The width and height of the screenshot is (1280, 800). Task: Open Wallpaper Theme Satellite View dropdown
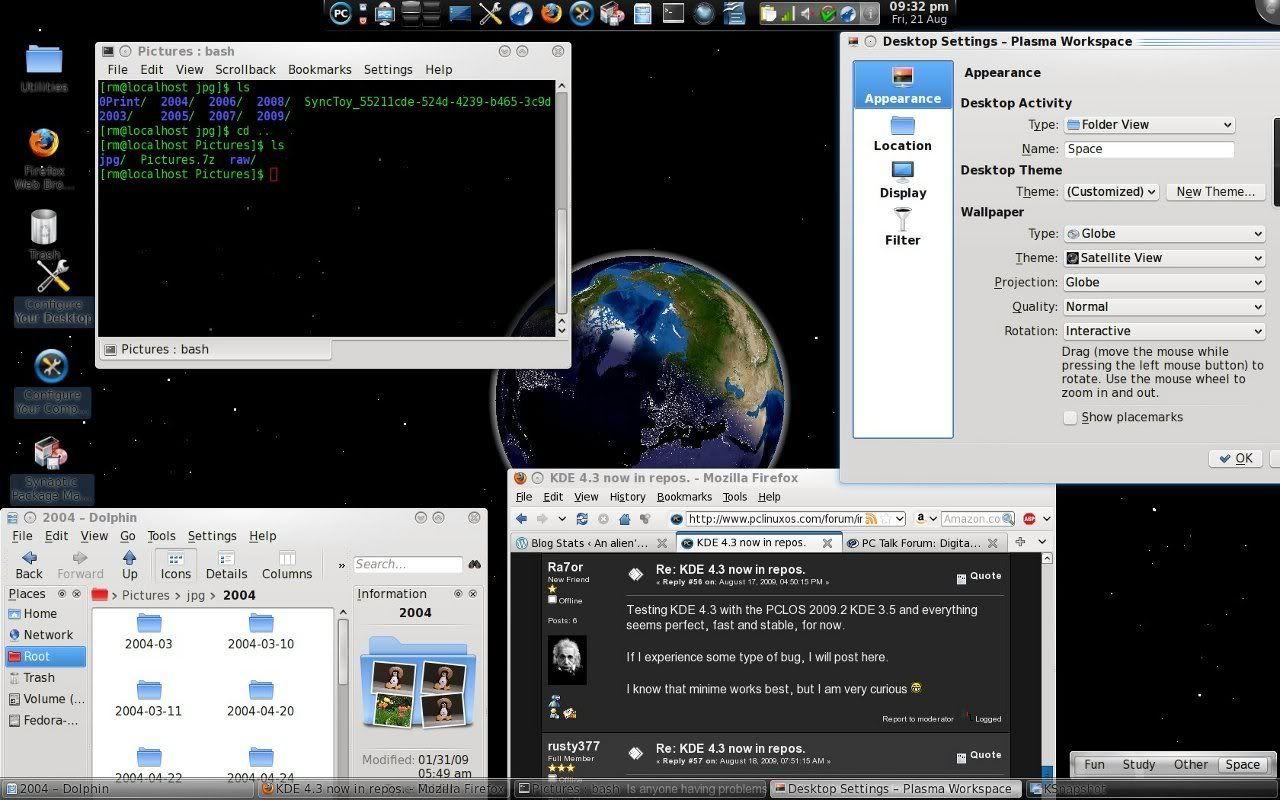(1164, 257)
